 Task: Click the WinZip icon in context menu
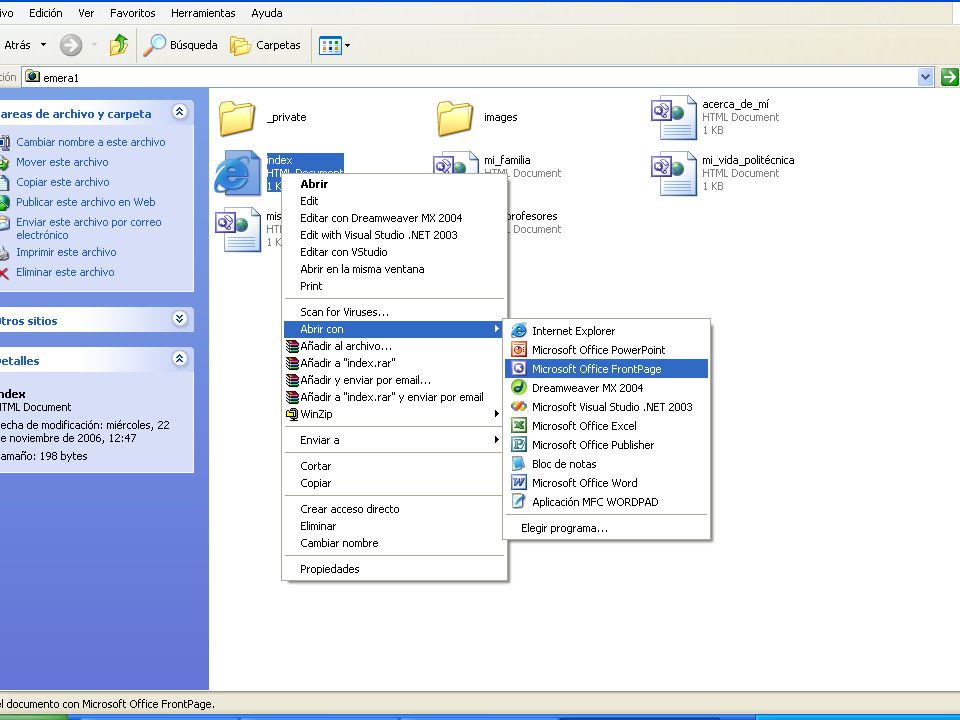click(x=292, y=414)
